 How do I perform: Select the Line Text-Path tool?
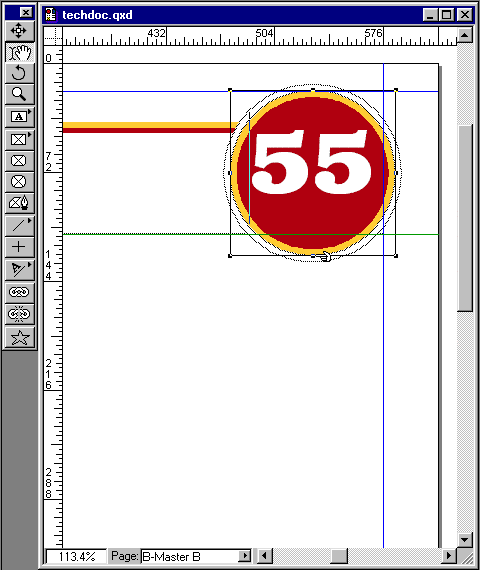pos(20,269)
